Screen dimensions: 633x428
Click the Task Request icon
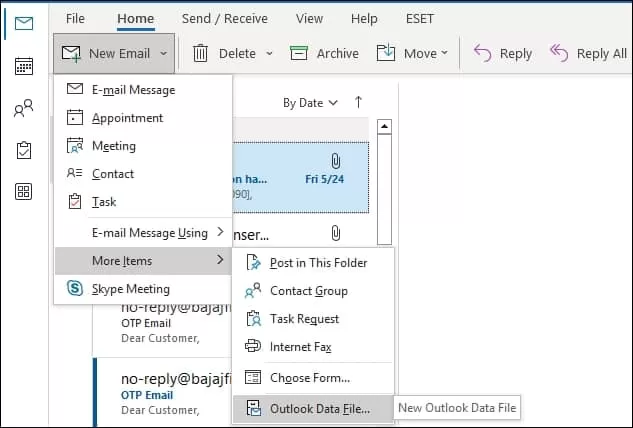click(254, 319)
